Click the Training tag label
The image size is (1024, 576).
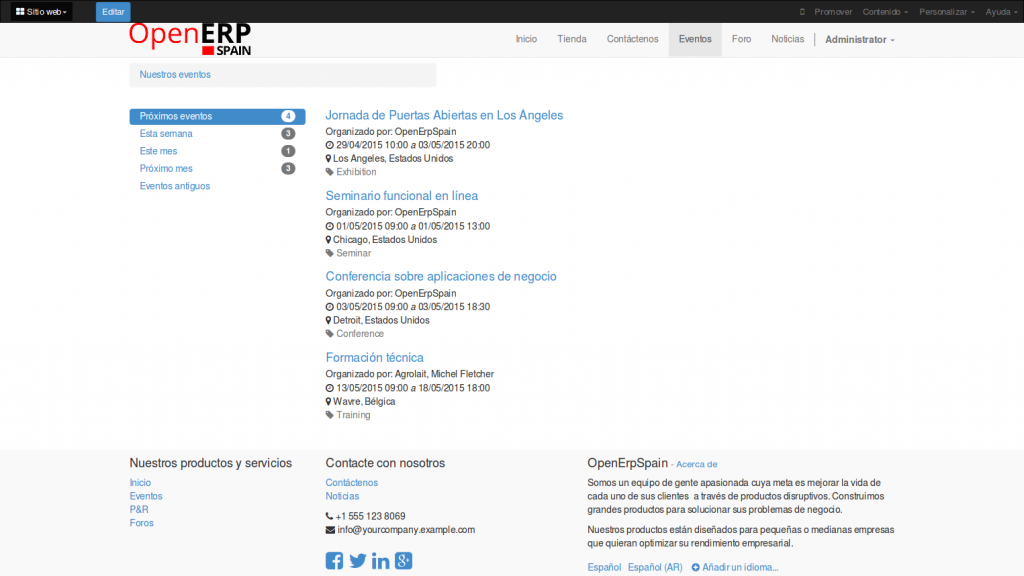(353, 415)
